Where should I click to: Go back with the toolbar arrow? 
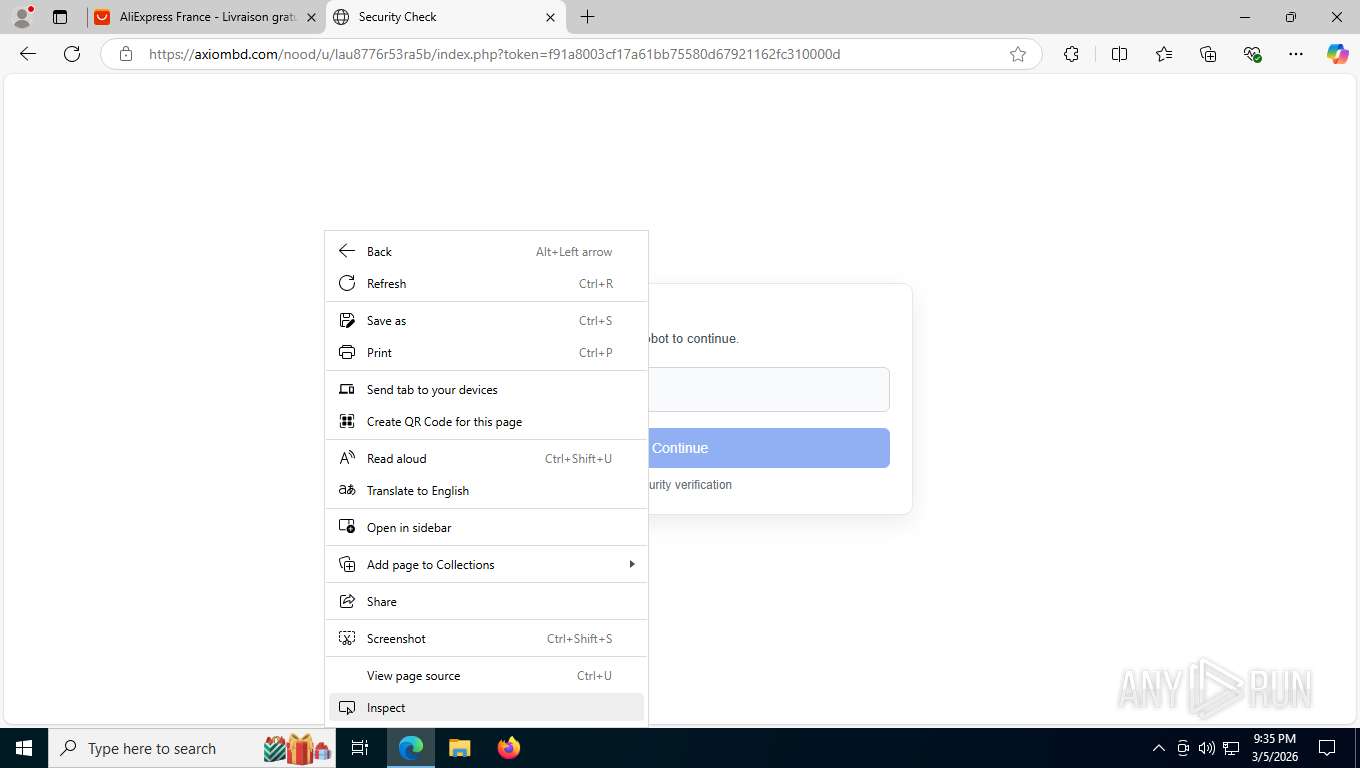tap(28, 54)
